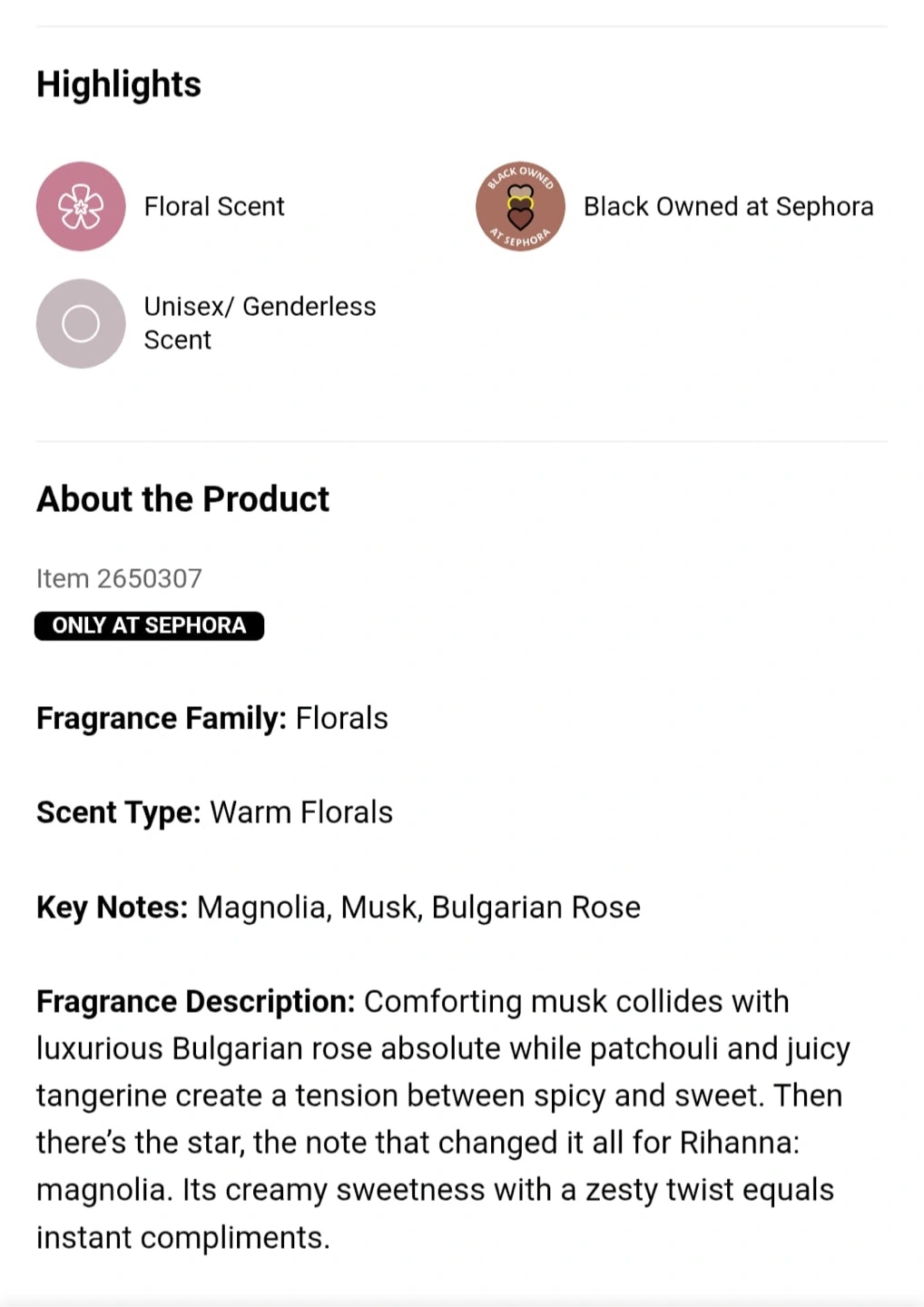
Task: Select the Black Owned at Sephora label
Action: coord(728,207)
